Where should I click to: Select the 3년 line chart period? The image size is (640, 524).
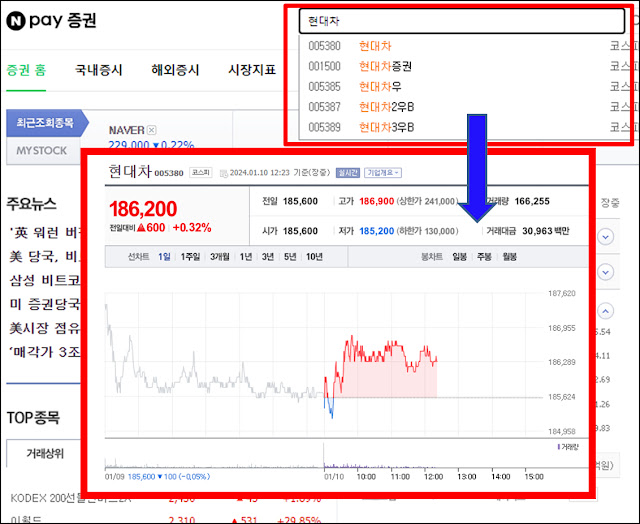[x=268, y=257]
